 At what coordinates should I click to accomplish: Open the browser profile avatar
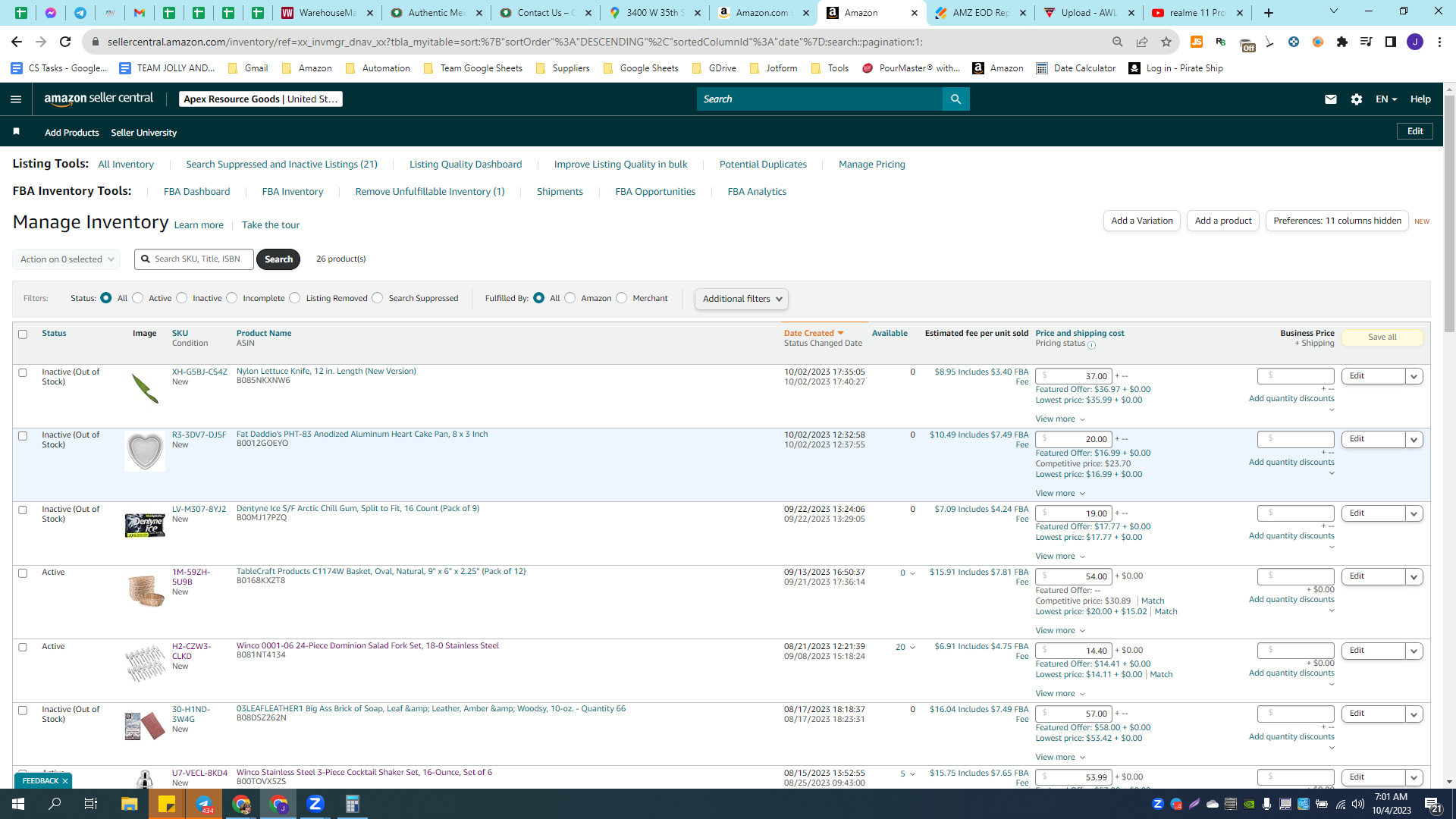1415,42
